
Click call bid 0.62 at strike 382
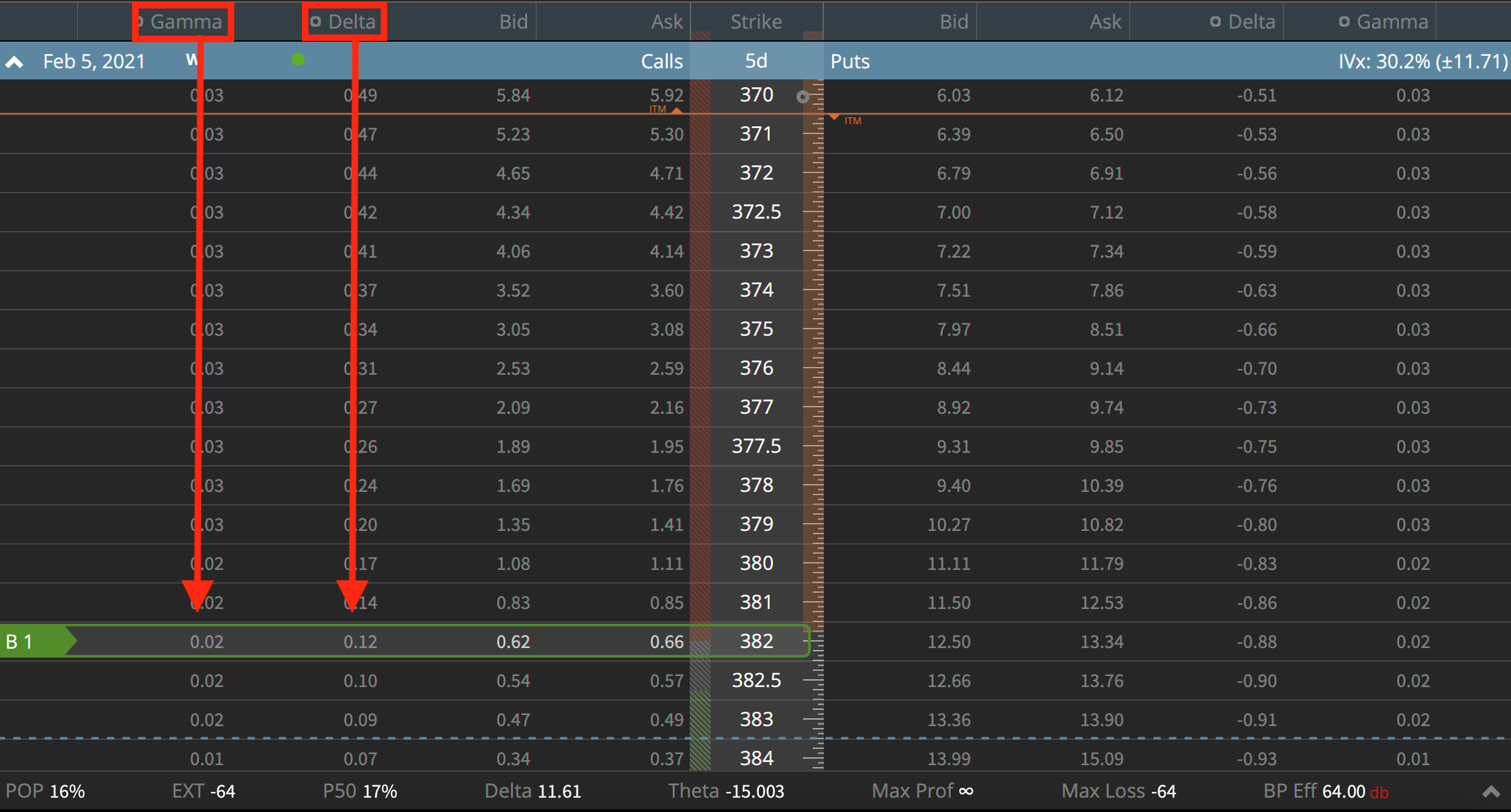[513, 642]
